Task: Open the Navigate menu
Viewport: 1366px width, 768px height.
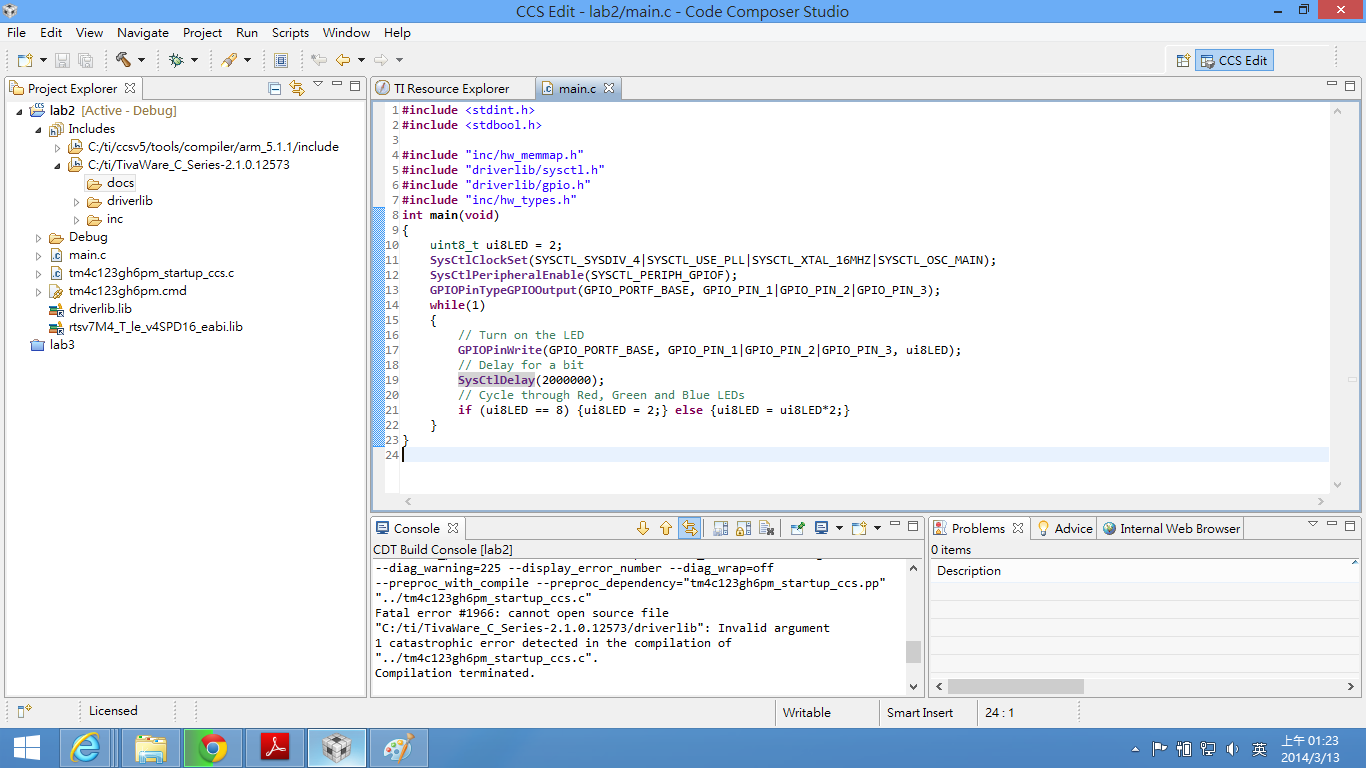Action: click(142, 33)
